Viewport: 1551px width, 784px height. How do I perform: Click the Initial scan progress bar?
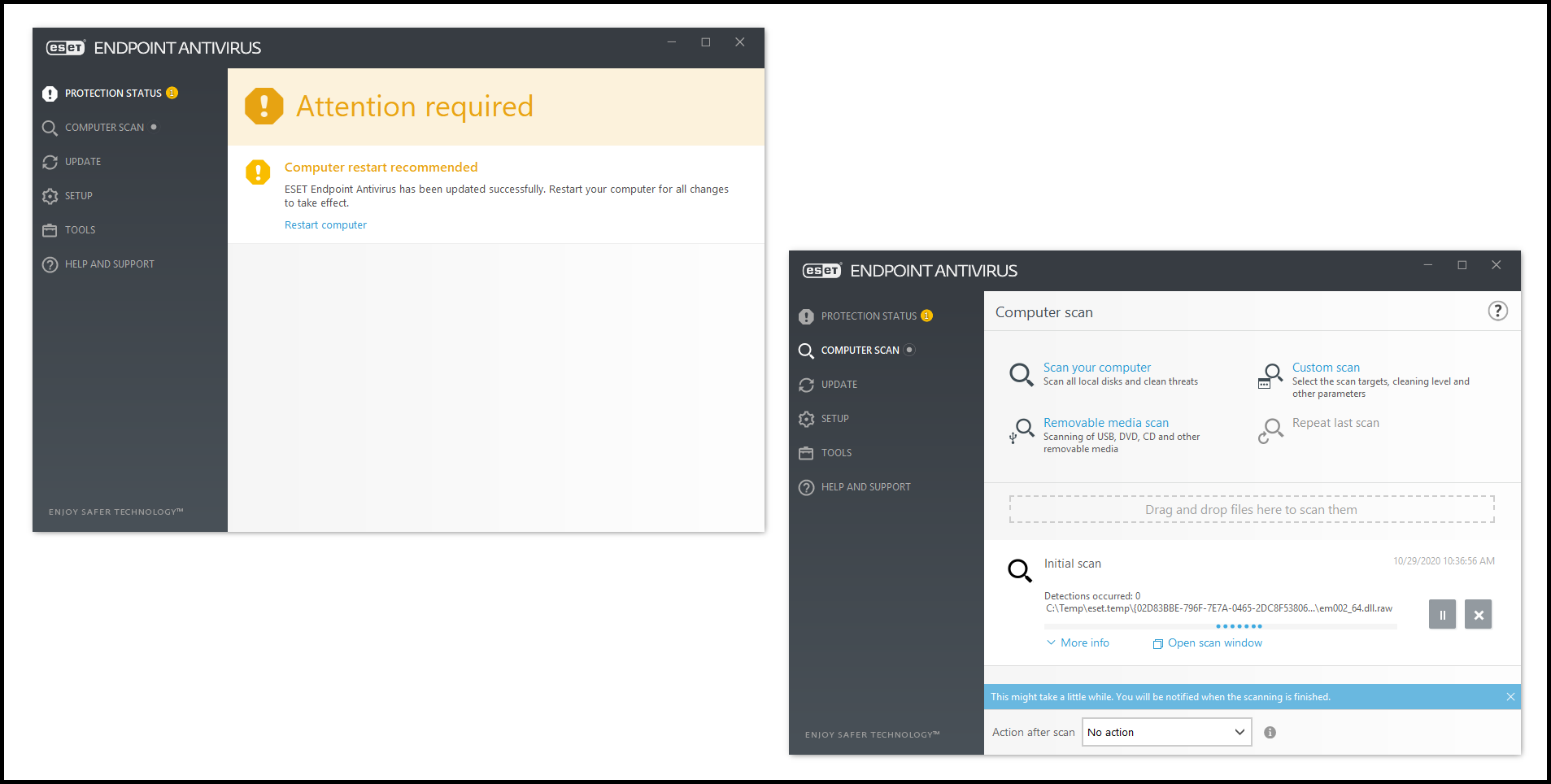1220,626
